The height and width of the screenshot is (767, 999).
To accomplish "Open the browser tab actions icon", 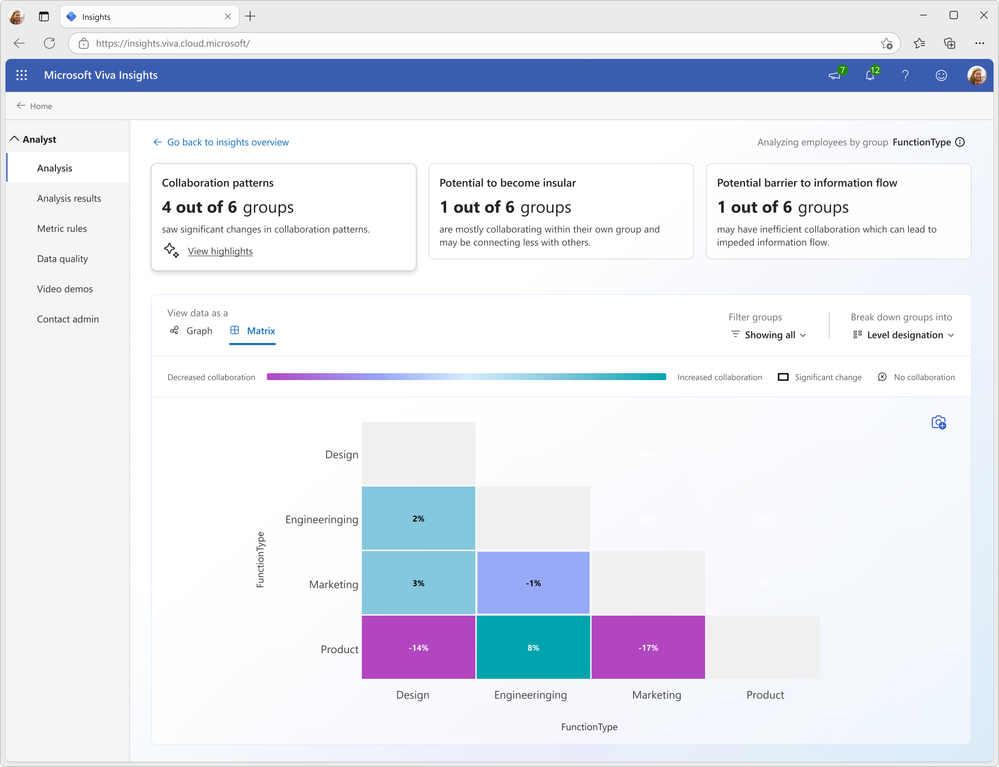I will tap(43, 17).
